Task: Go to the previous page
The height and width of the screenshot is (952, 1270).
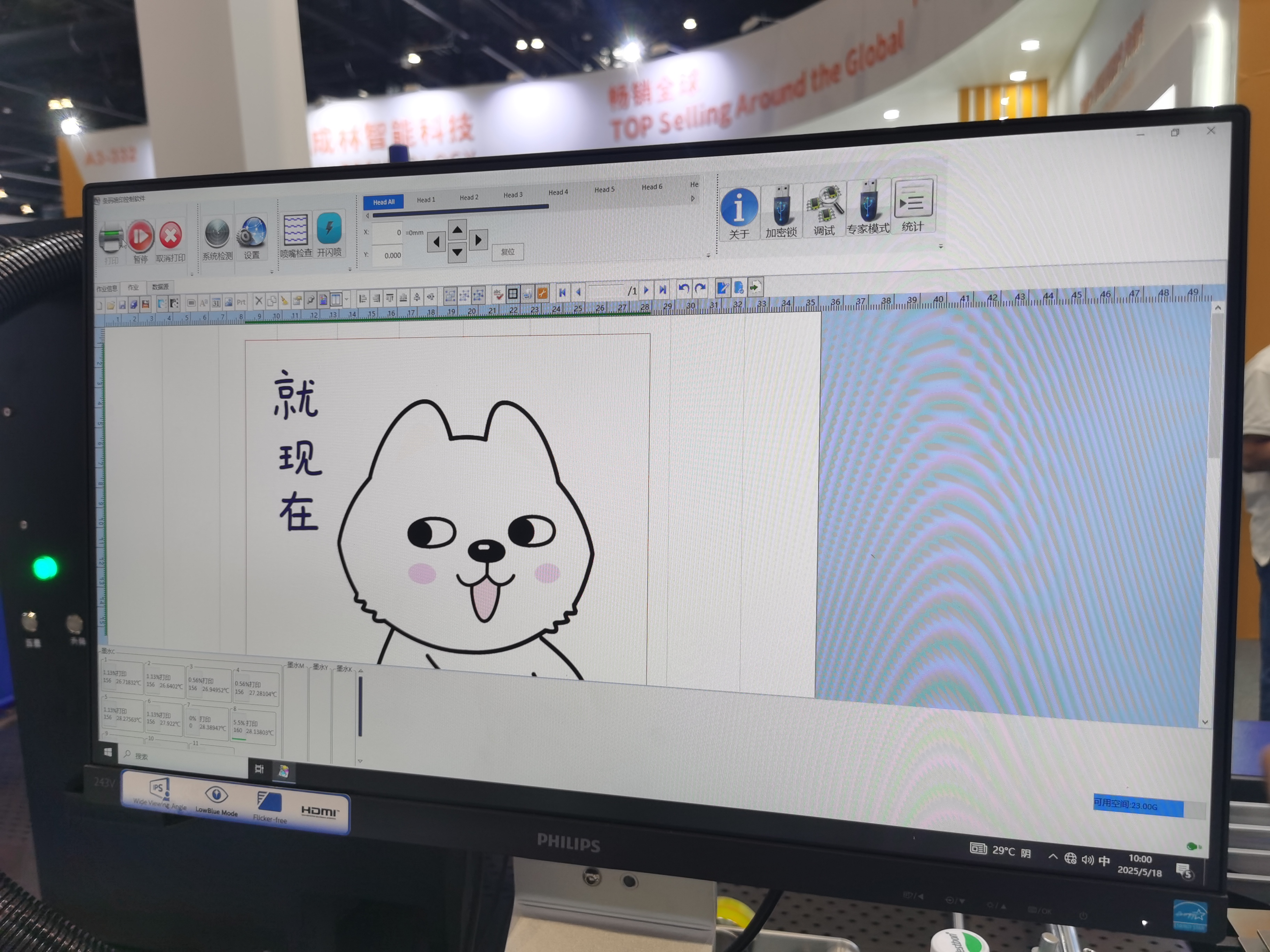Action: click(x=578, y=292)
